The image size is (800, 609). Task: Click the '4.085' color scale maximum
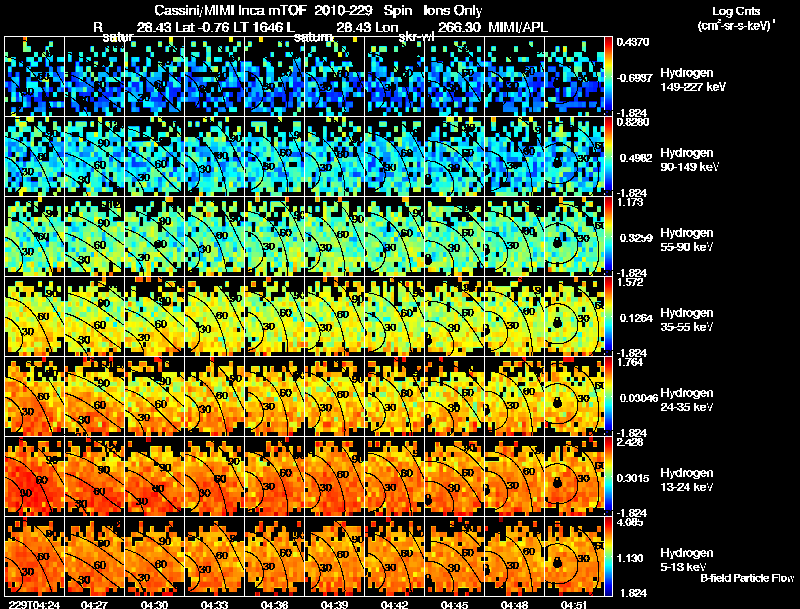[x=630, y=522]
